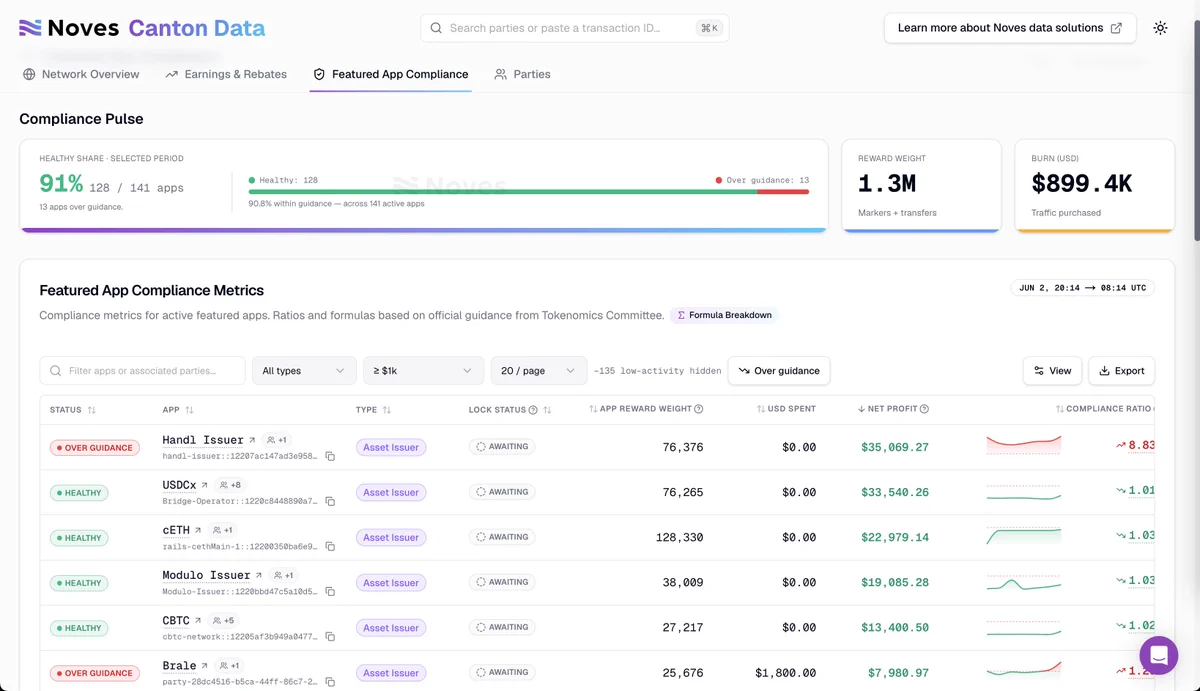Copy the Bridge-Operator party ID
Viewport: 1200px width, 691px height.
pos(330,501)
